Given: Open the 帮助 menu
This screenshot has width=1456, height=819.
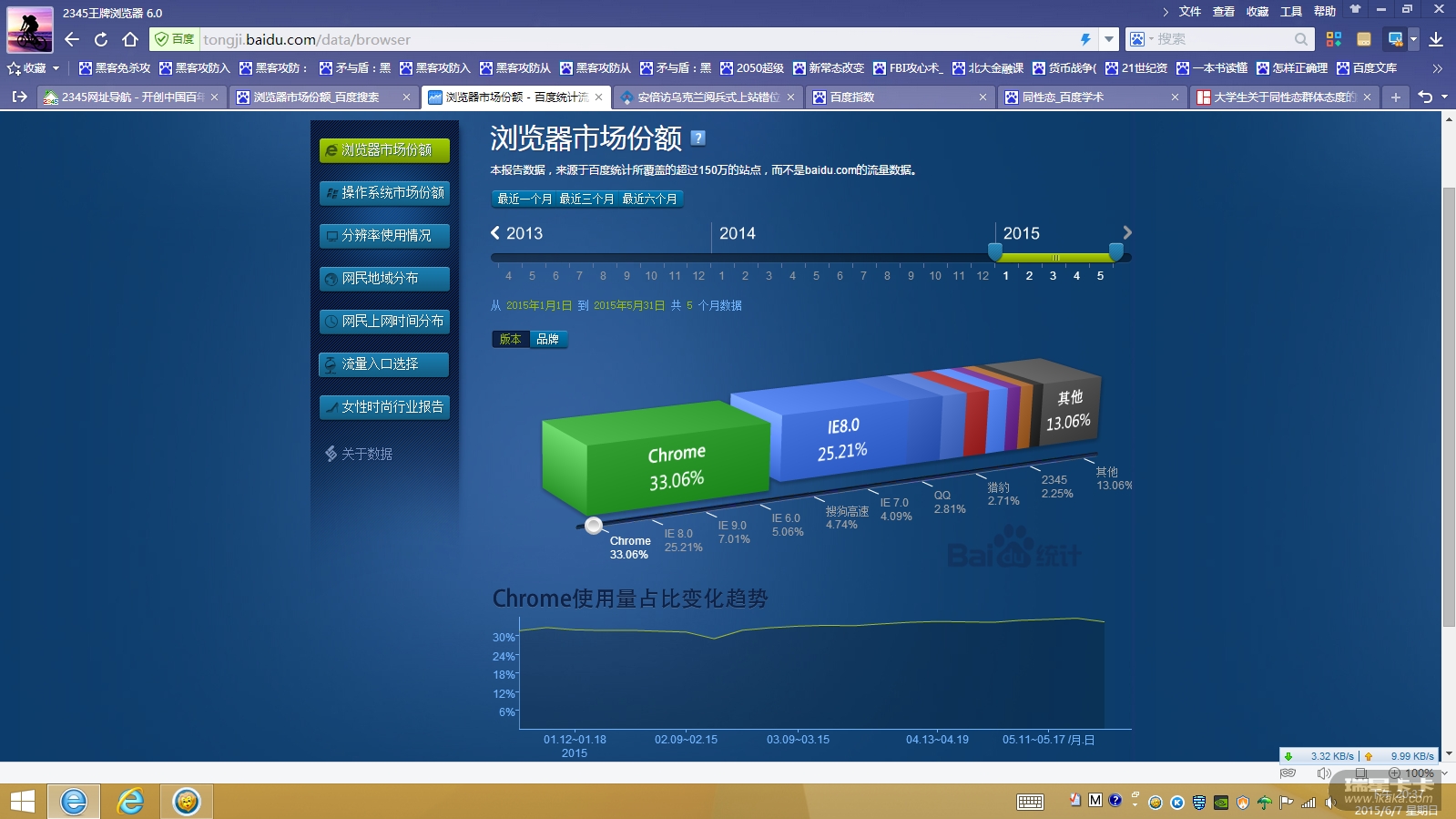Looking at the screenshot, I should [1325, 12].
